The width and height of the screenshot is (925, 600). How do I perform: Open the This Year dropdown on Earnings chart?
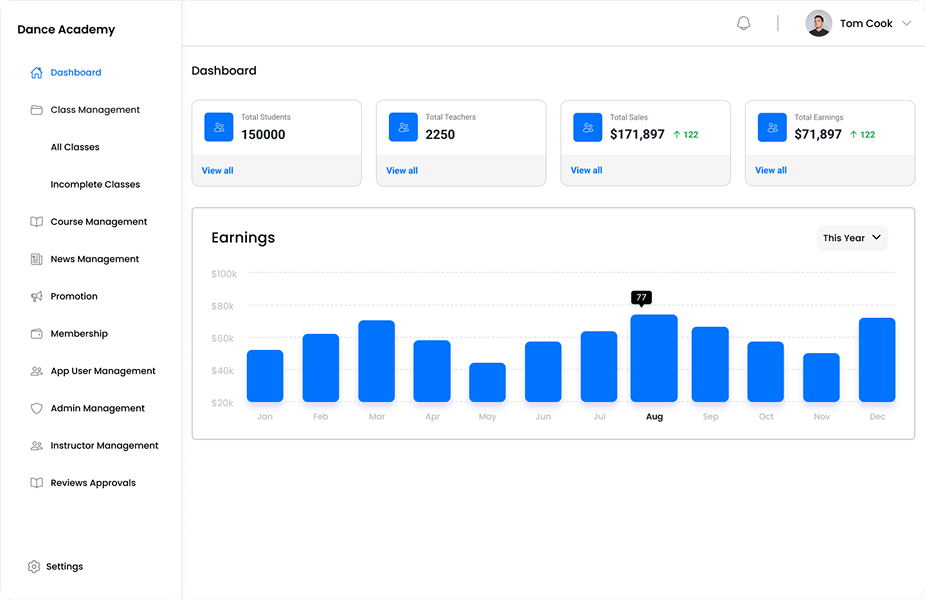tap(851, 238)
